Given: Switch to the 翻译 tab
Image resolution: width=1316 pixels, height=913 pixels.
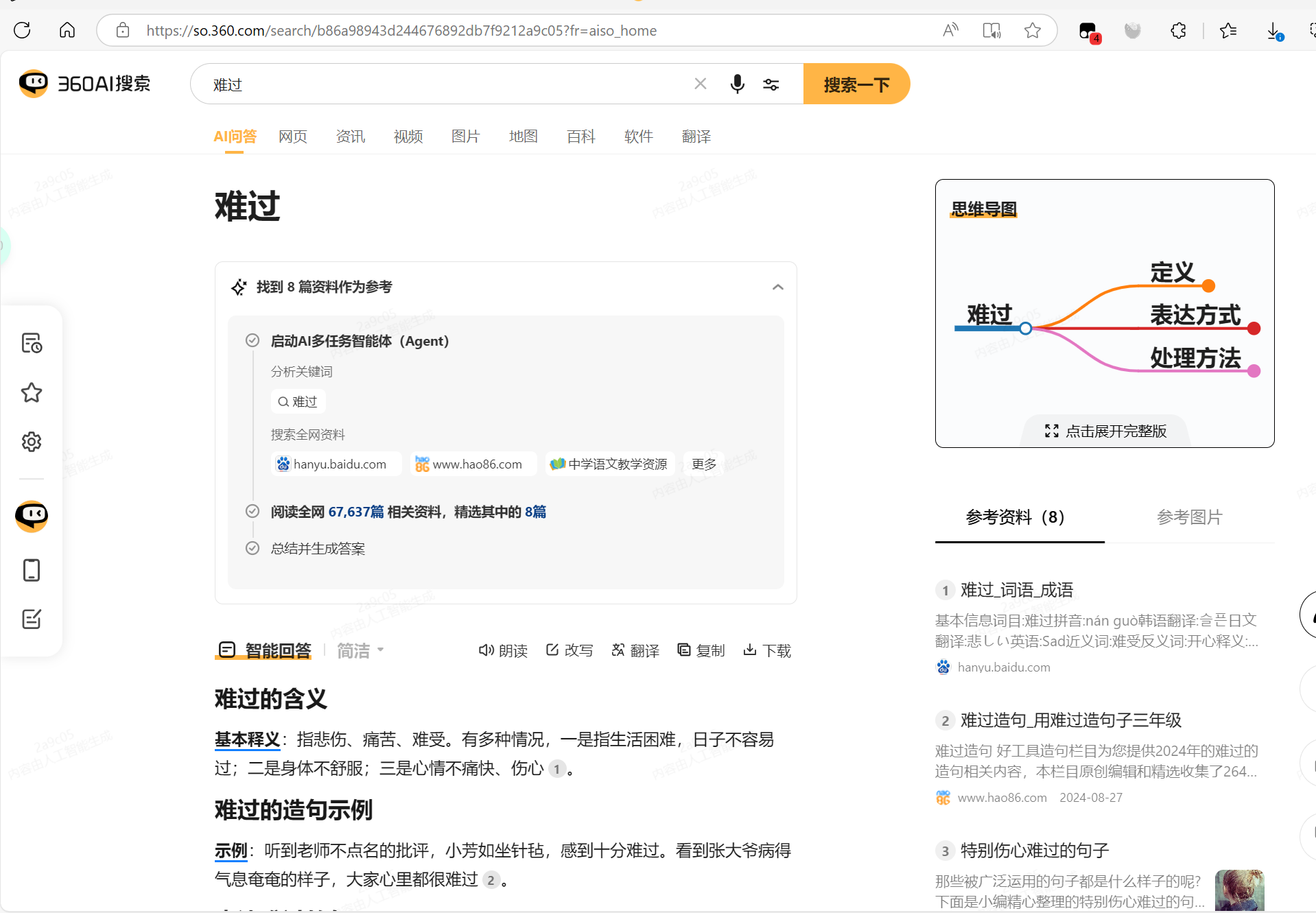Looking at the screenshot, I should pos(696,137).
